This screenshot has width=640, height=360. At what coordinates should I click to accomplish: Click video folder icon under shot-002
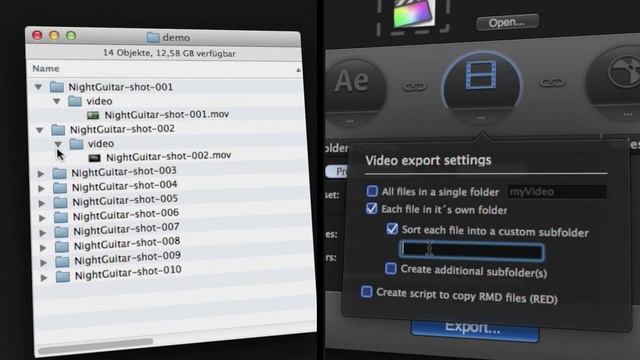click(76, 144)
